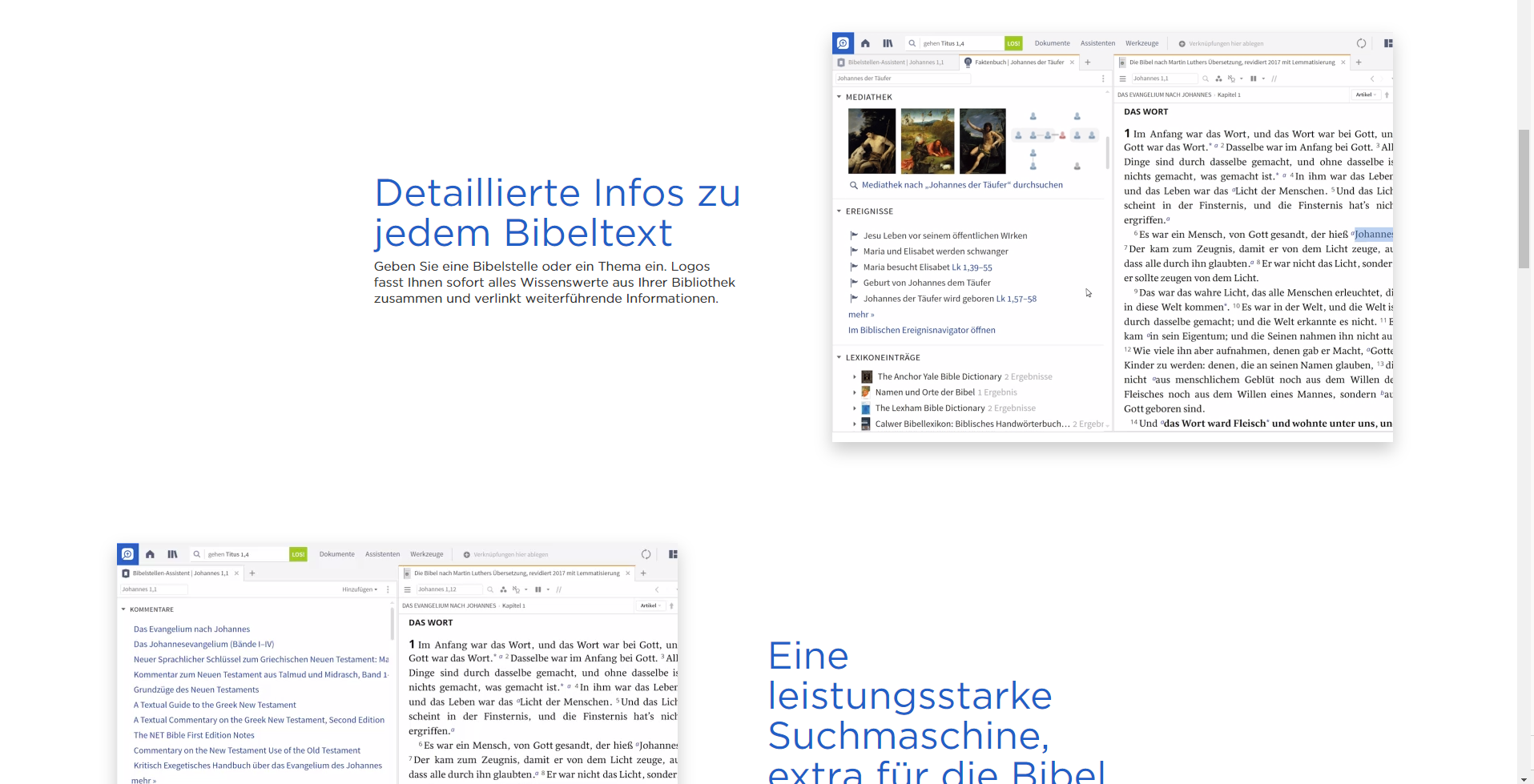Open Das Evangelium nach Johannes commentary
1534x784 pixels.
191,629
